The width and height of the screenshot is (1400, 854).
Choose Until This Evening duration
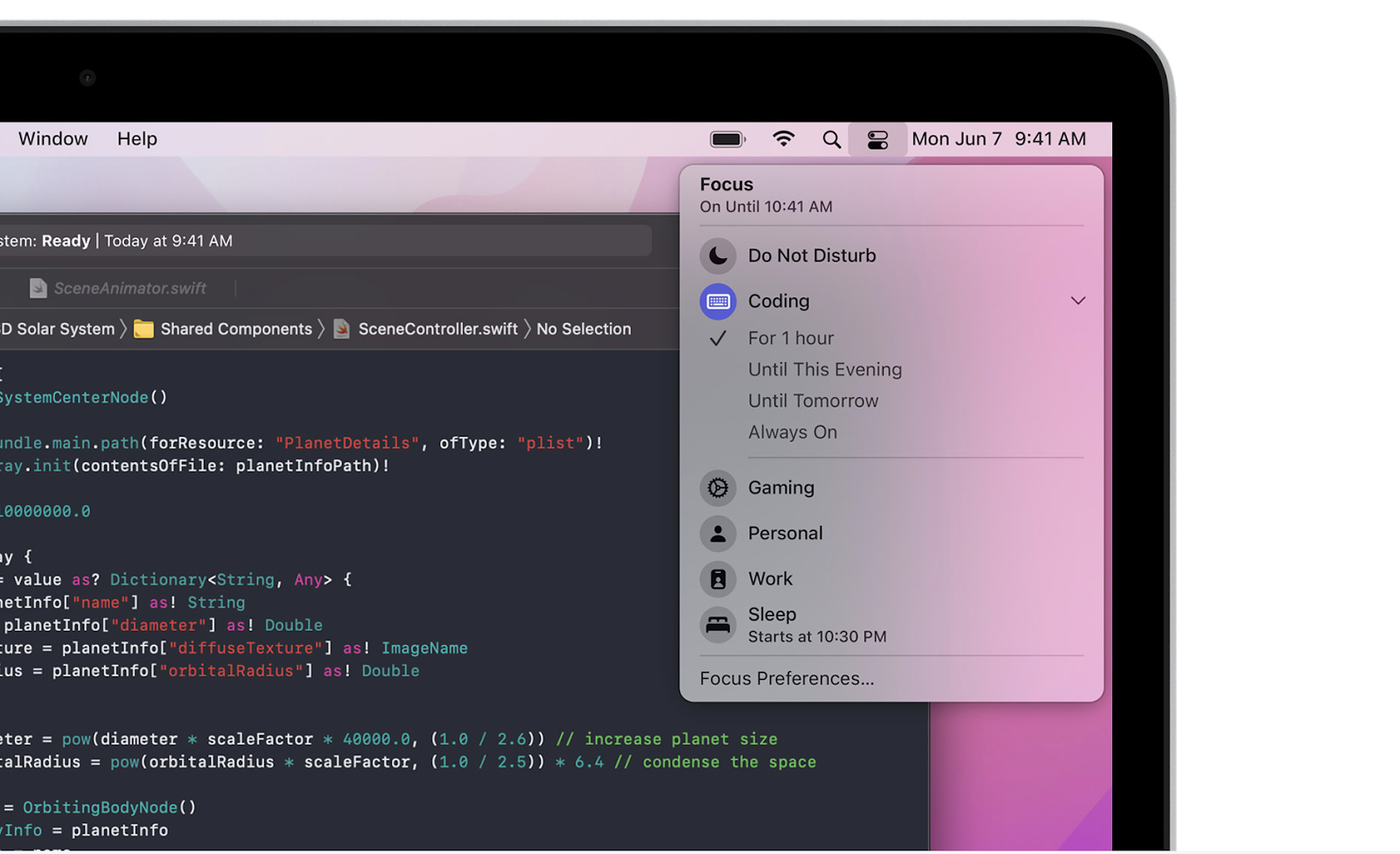pyautogui.click(x=825, y=369)
